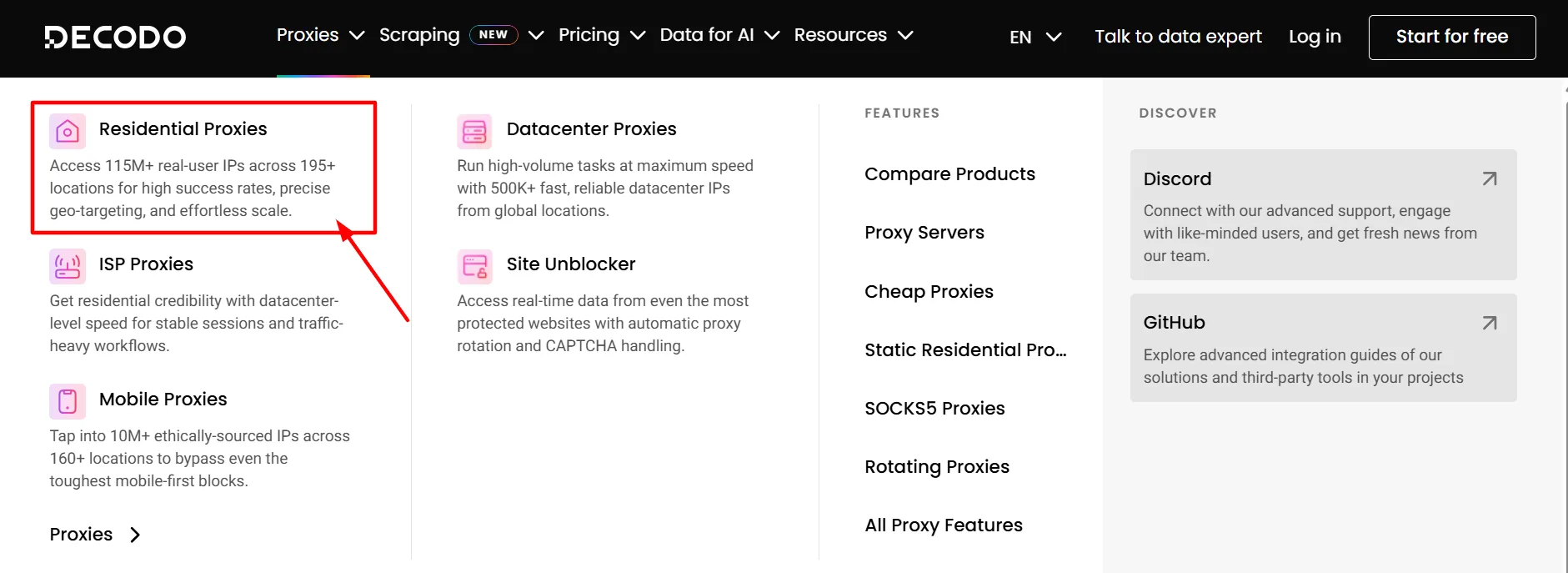Image resolution: width=1568 pixels, height=573 pixels.
Task: Click the Site Unblocker lock icon
Action: [474, 266]
